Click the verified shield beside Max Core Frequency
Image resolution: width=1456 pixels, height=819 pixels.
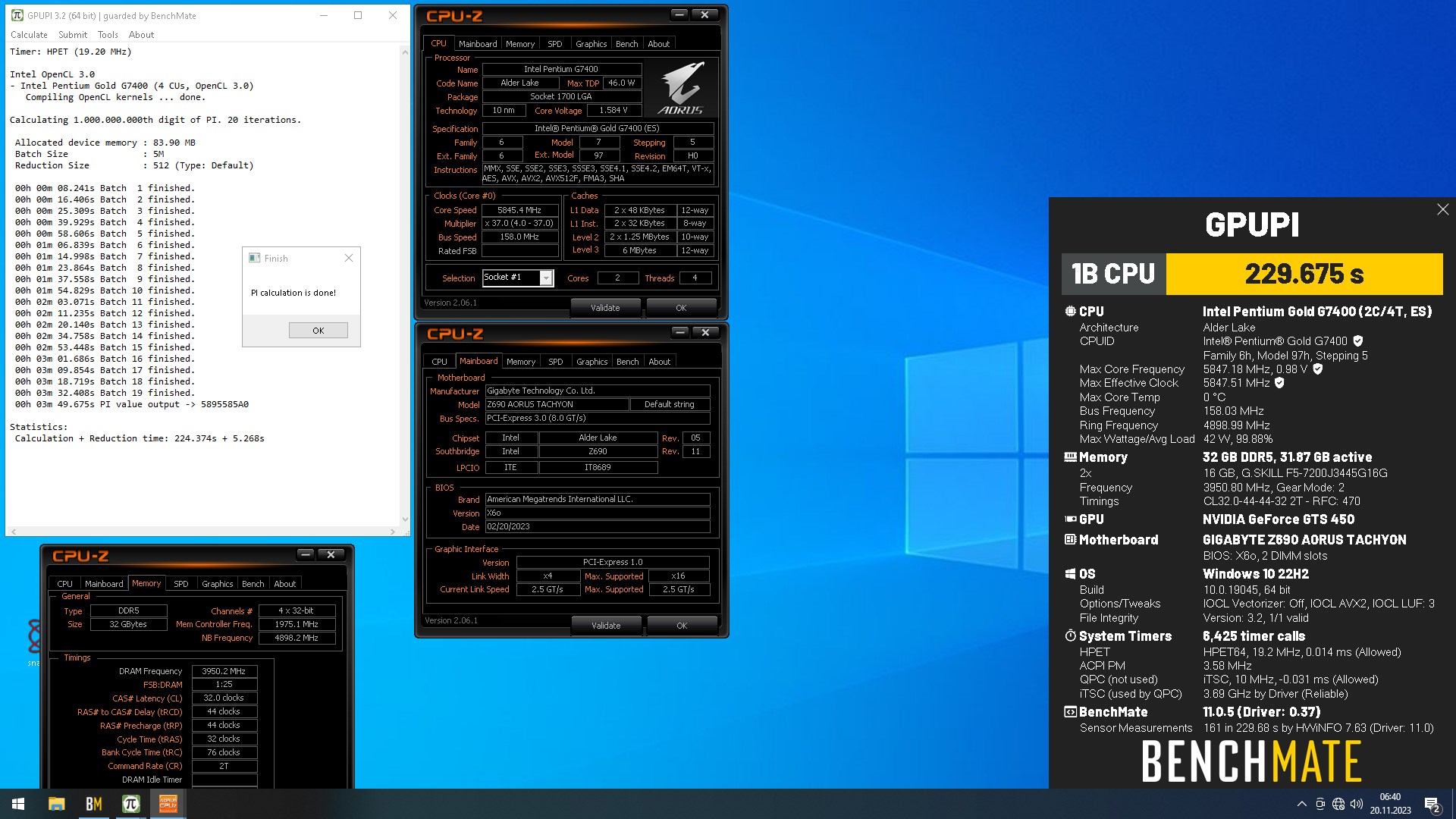(1318, 369)
